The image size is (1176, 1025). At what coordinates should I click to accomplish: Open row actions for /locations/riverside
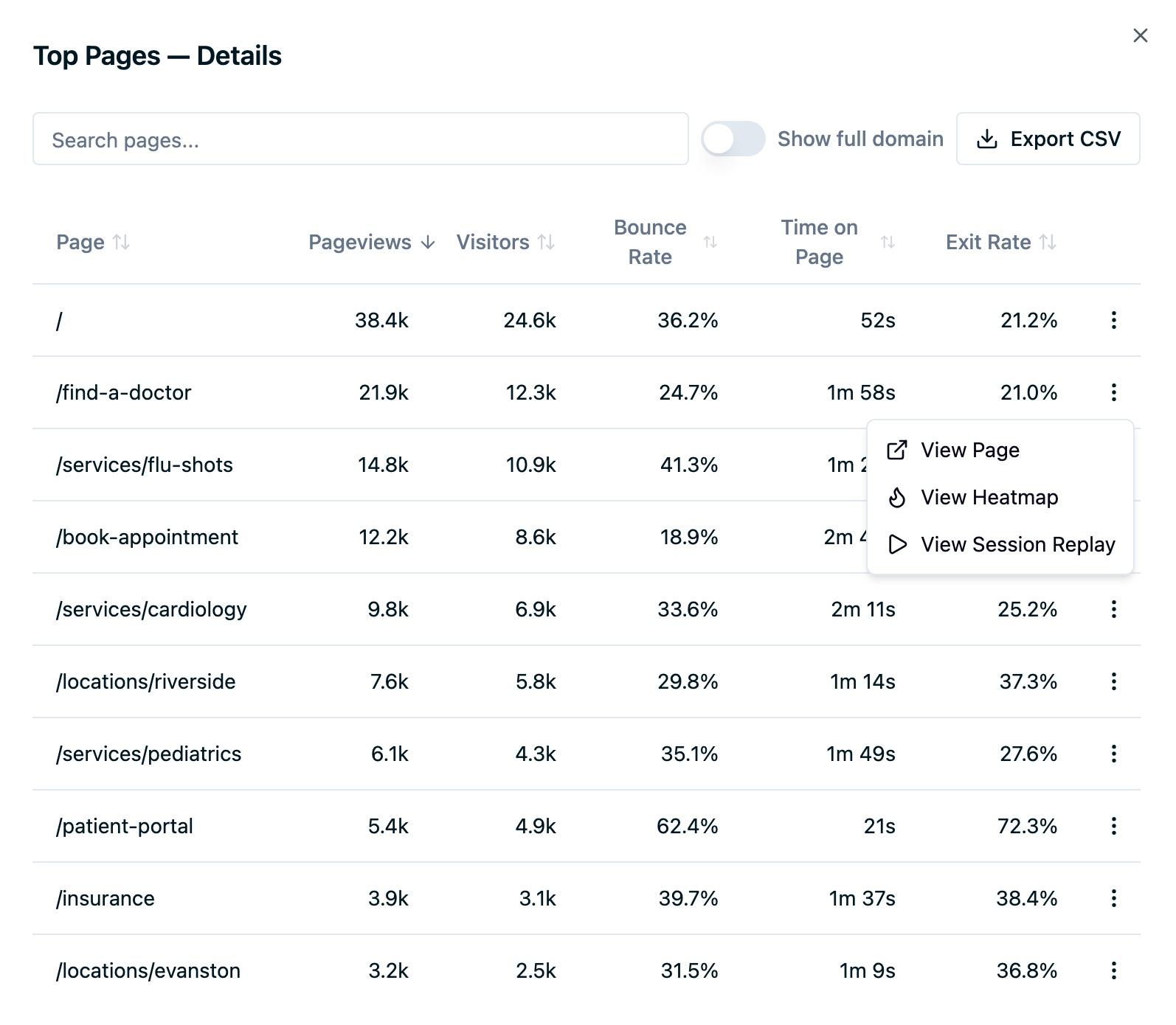[x=1113, y=681]
